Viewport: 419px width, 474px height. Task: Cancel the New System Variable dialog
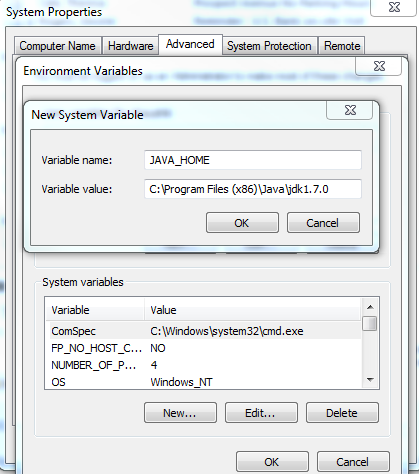pyautogui.click(x=323, y=223)
